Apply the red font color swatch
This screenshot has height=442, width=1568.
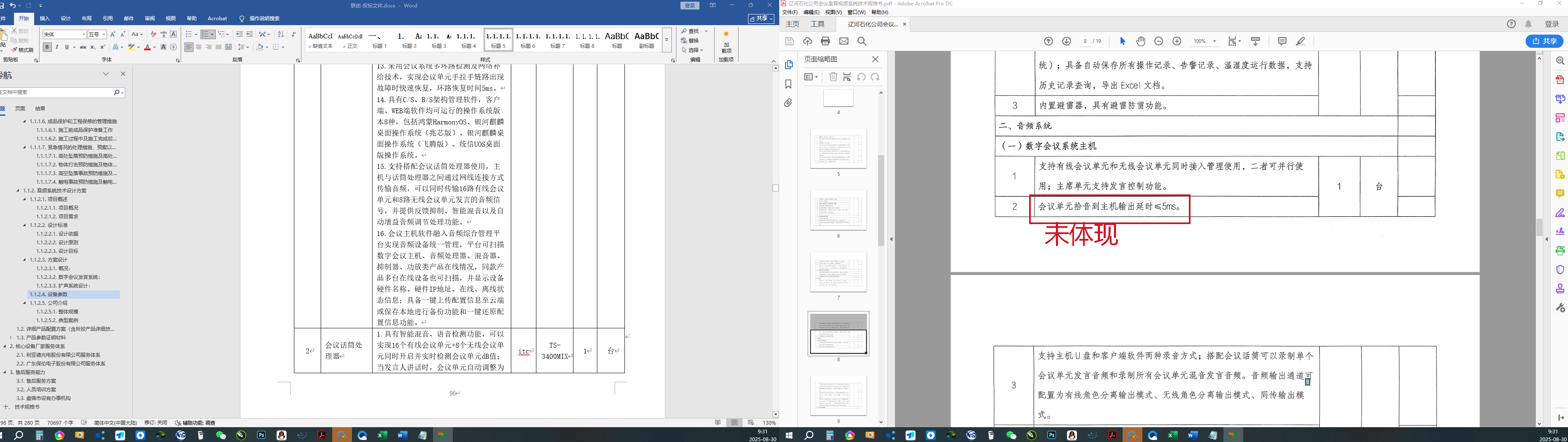coord(147,47)
